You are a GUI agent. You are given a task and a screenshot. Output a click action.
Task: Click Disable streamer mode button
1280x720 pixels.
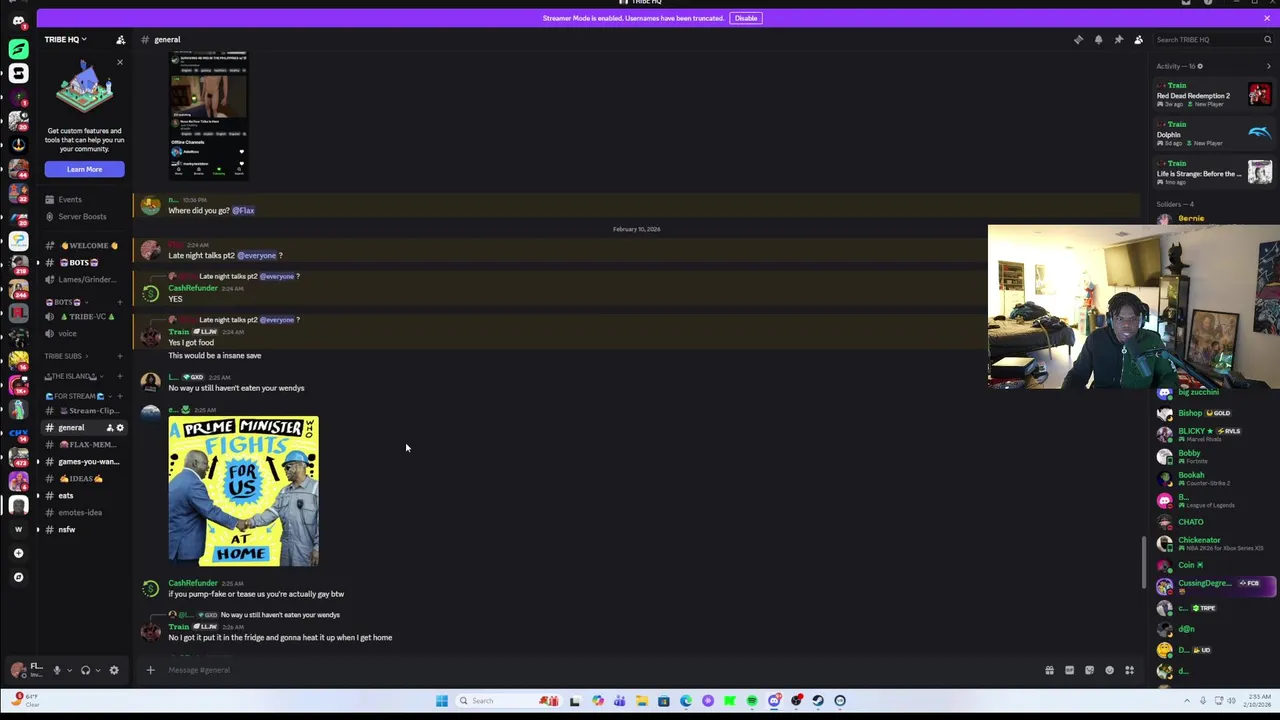coord(746,18)
